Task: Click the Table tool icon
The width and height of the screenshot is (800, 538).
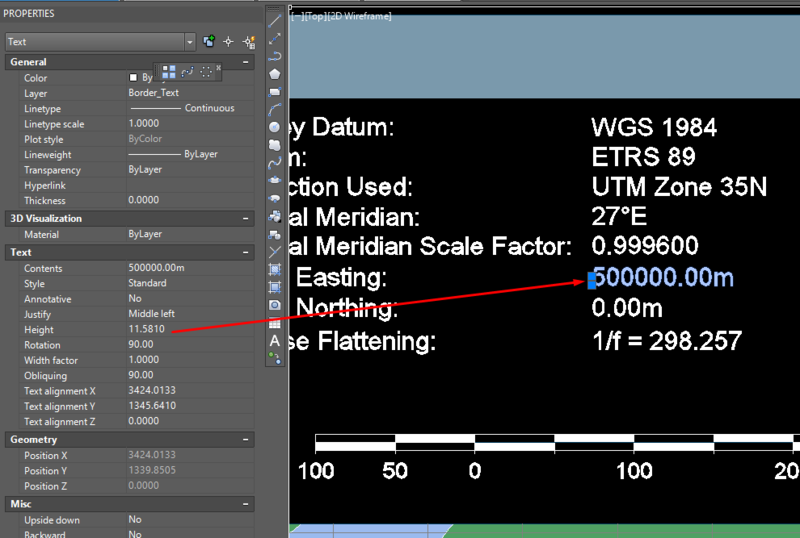Action: pos(275,323)
